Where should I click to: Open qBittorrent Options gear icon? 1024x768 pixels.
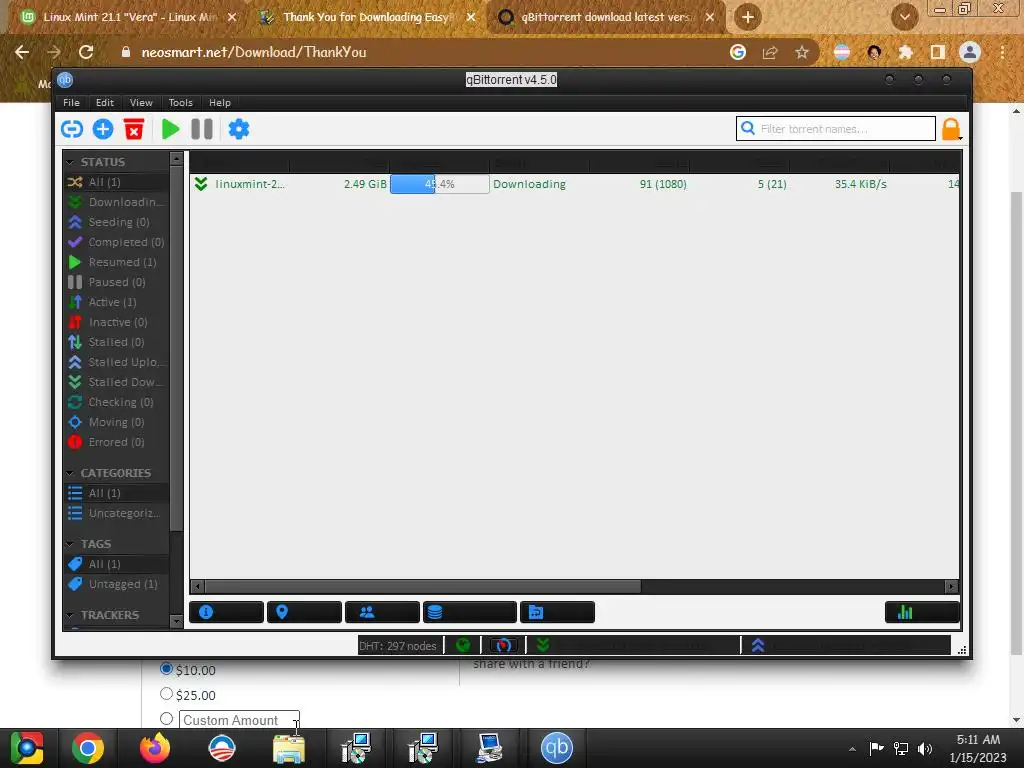[x=238, y=129]
